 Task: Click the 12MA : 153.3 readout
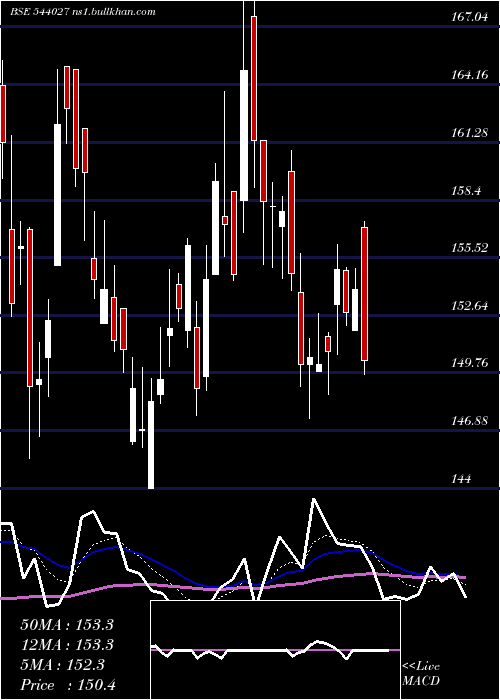(x=67, y=645)
